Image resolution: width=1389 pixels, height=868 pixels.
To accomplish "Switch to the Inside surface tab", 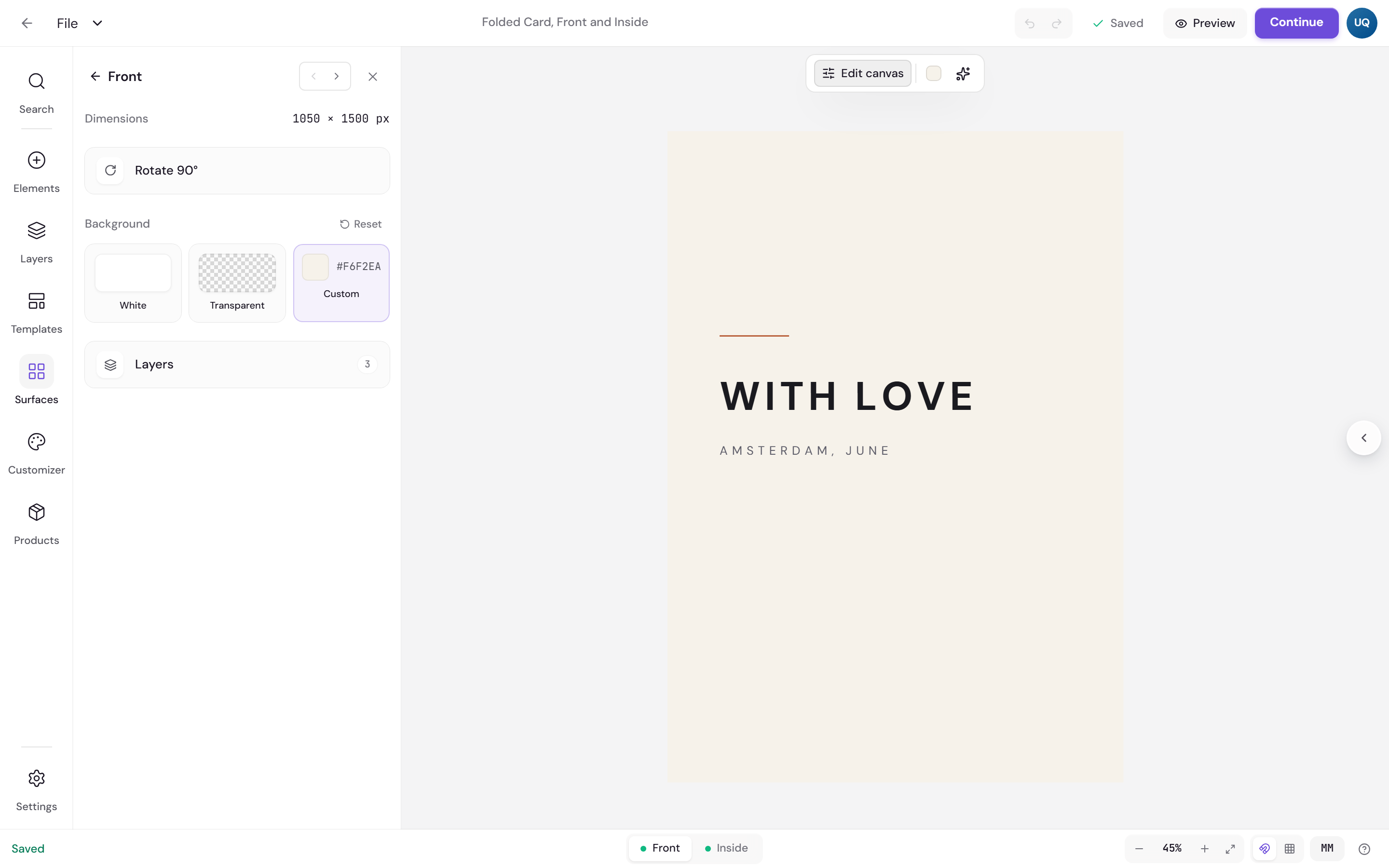I will (x=727, y=849).
